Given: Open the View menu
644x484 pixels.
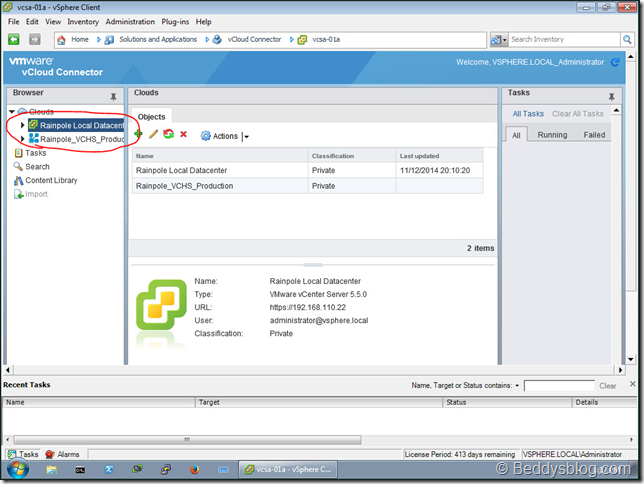Looking at the screenshot, I should pyautogui.click(x=53, y=22).
